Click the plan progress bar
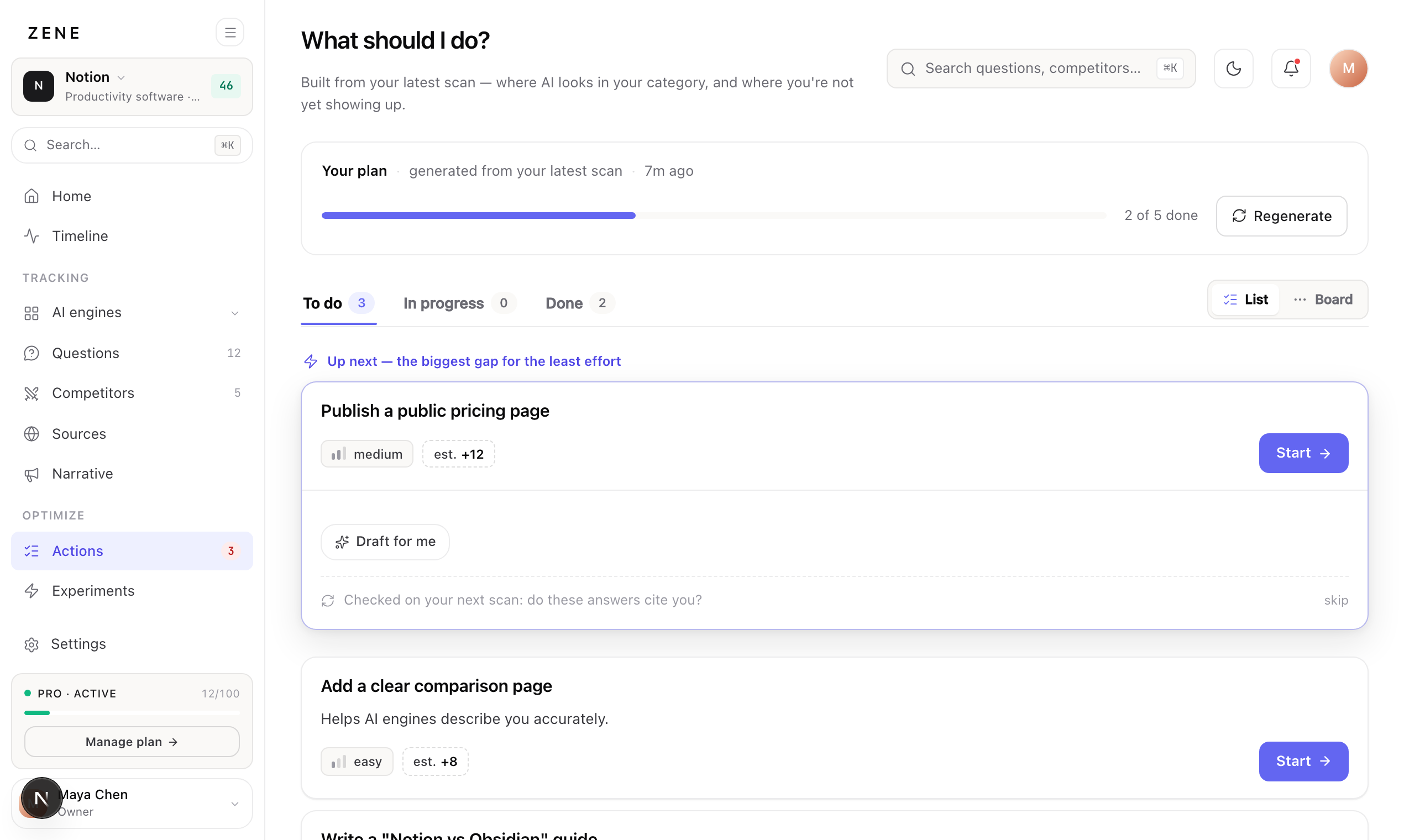This screenshot has width=1404, height=840. 713,216
